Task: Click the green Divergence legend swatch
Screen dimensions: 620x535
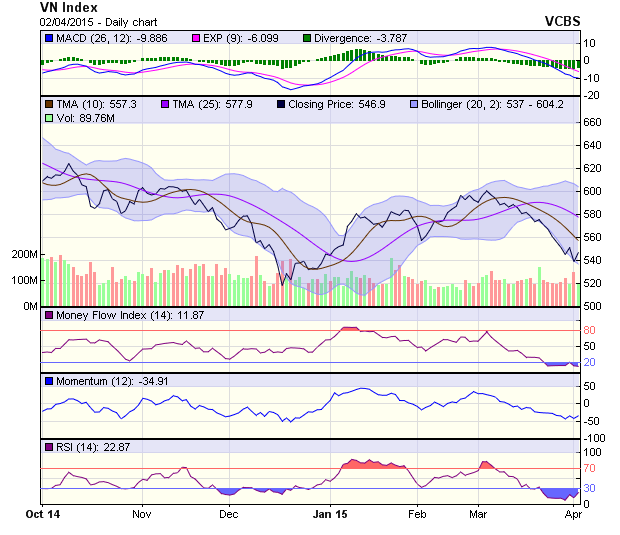Action: [x=306, y=39]
